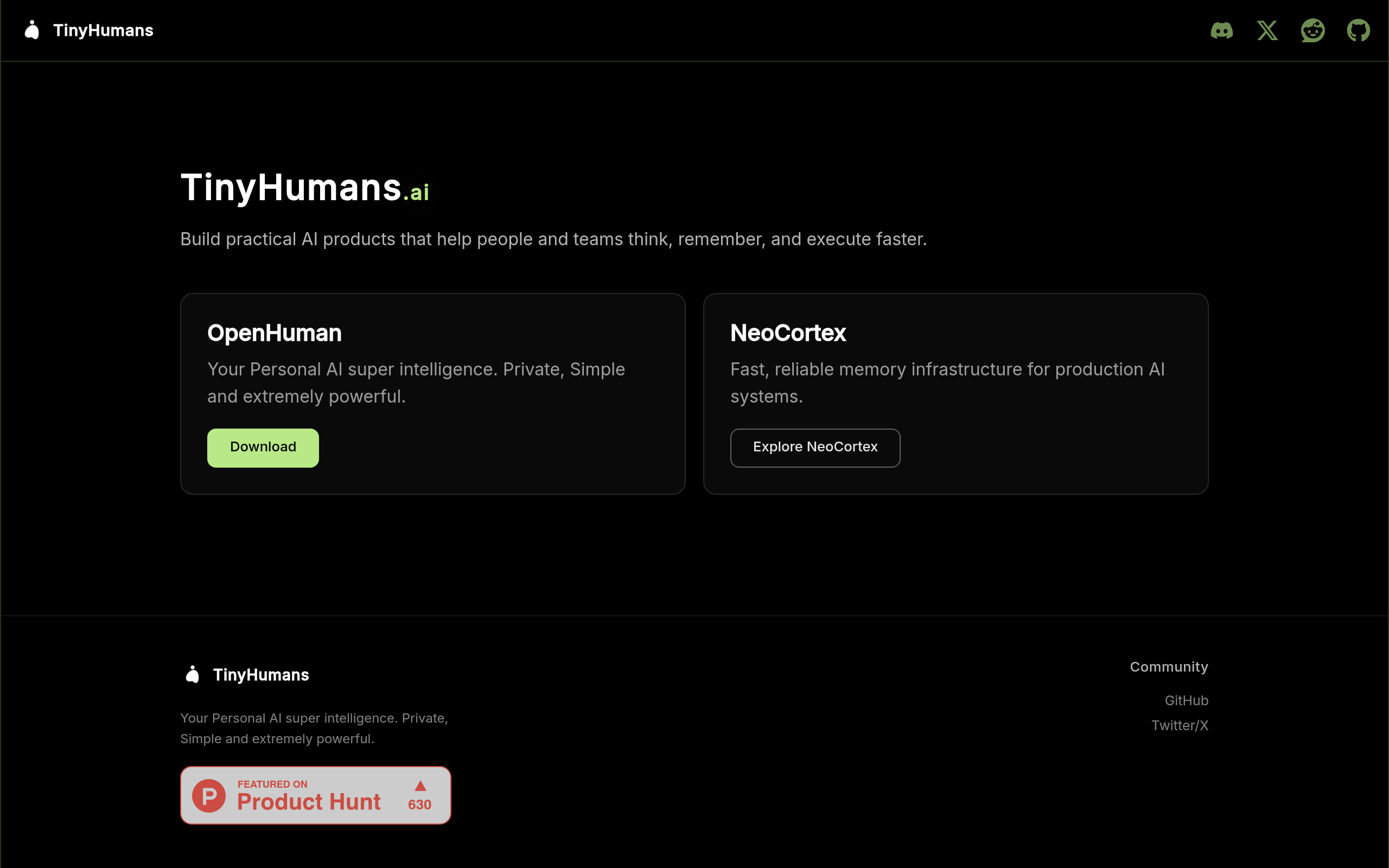Click the "Fast, reliable memory infrastructure" description
The height and width of the screenshot is (868, 1389).
click(948, 383)
